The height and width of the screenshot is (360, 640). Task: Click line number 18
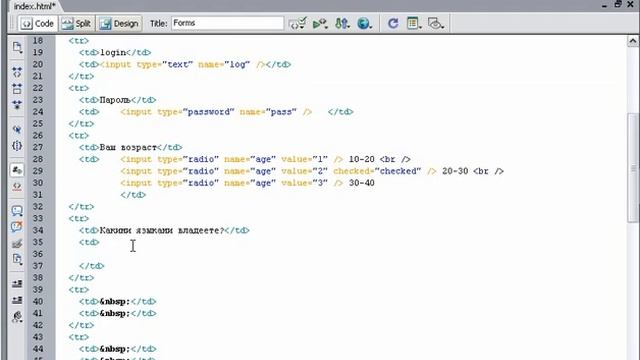click(38, 40)
